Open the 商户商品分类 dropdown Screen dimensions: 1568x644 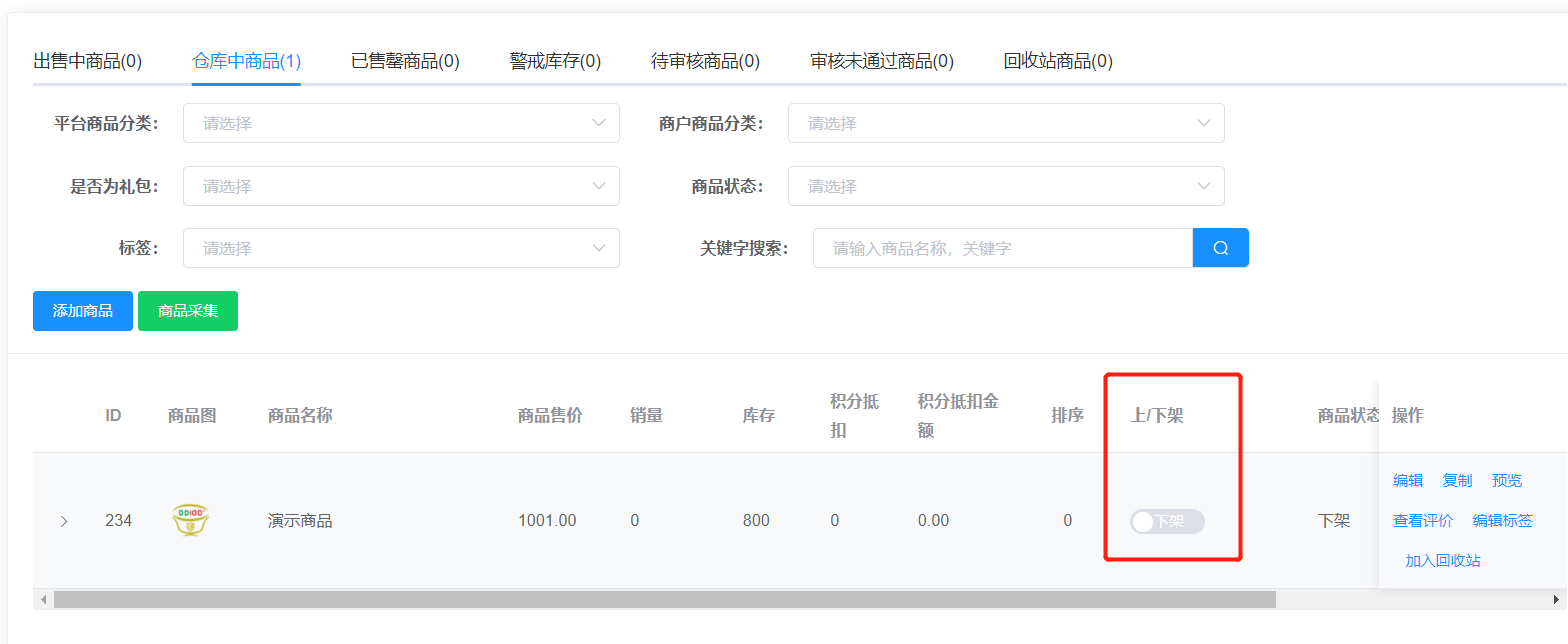(1005, 123)
